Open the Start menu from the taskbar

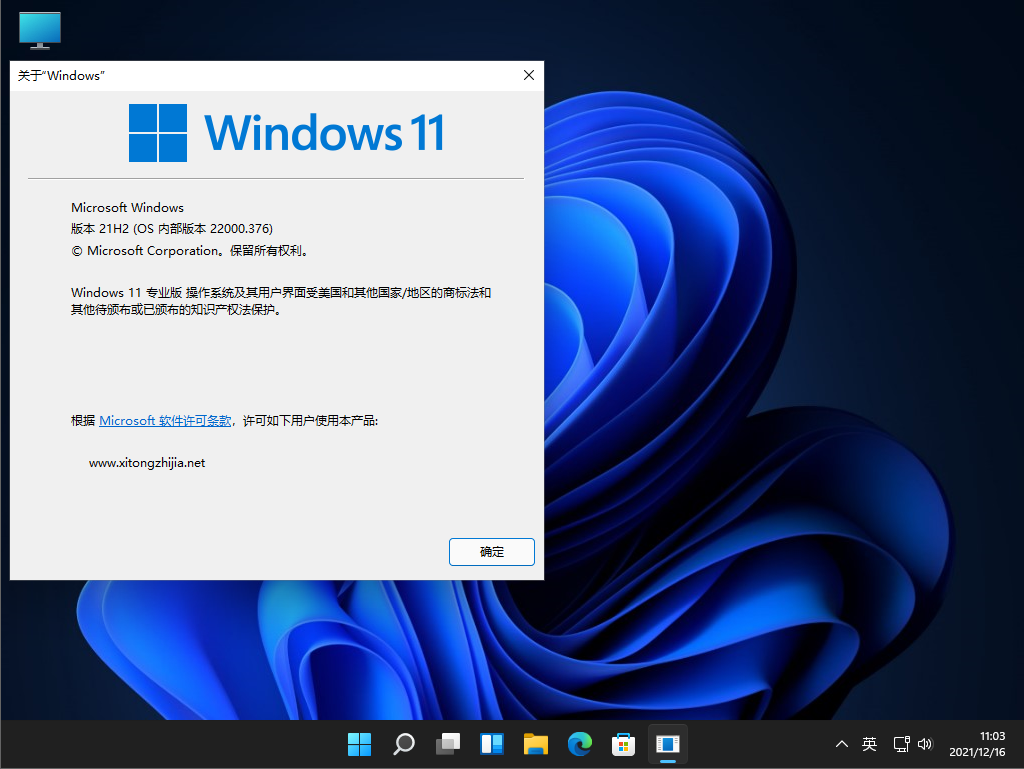(x=359, y=744)
